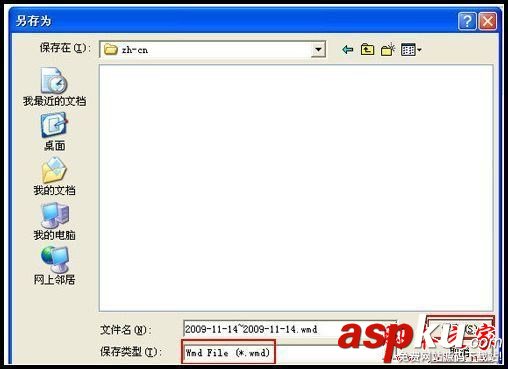Click inside the empty file list area

[x=296, y=188]
